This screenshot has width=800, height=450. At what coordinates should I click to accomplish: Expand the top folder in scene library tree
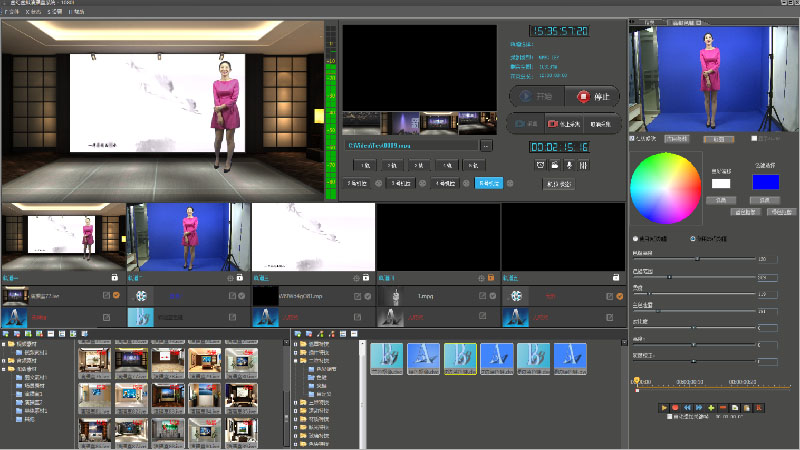click(4, 344)
